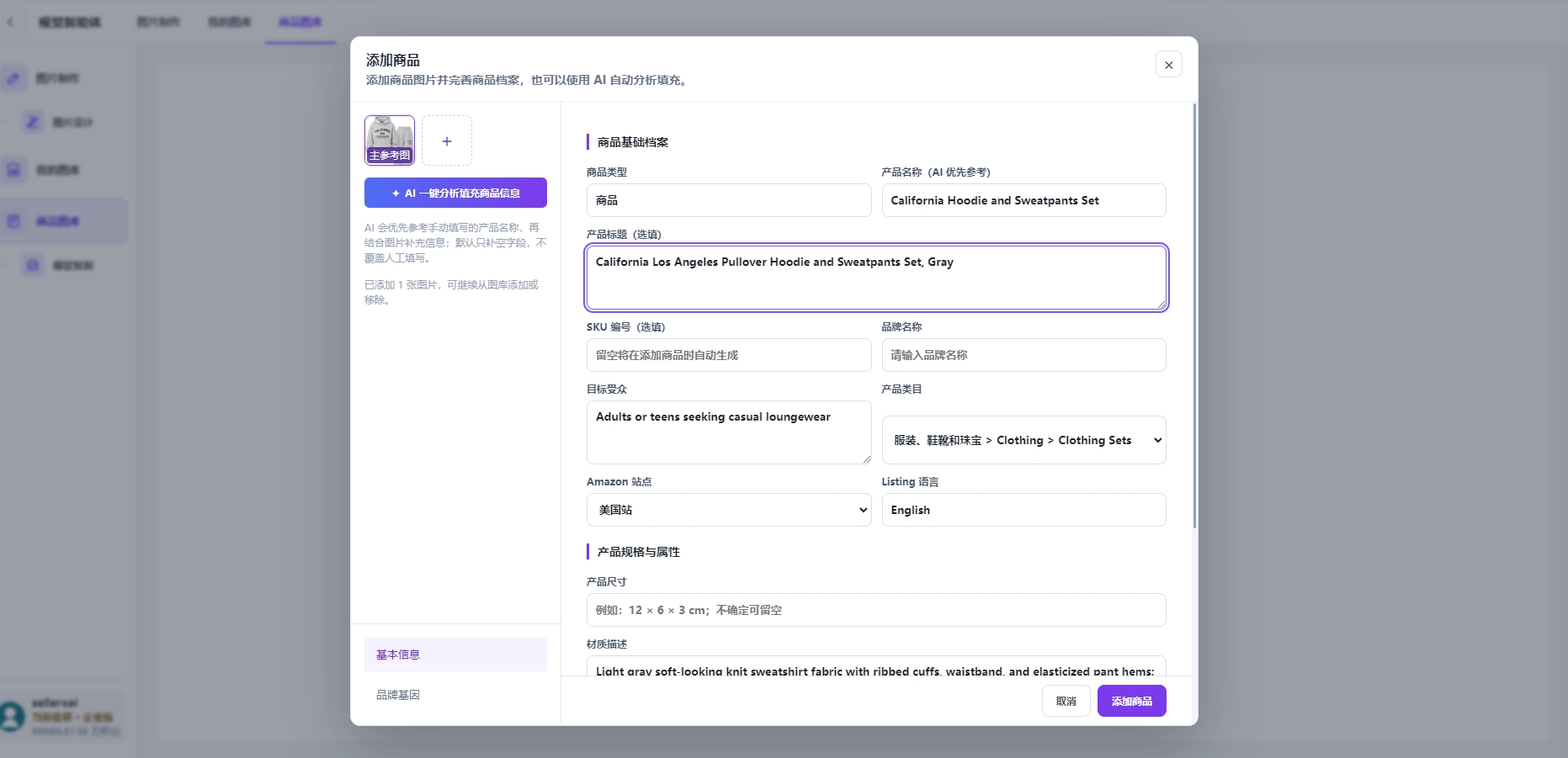The height and width of the screenshot is (758, 1568).
Task: Click into the 品牌名称 input field
Action: coord(1023,355)
